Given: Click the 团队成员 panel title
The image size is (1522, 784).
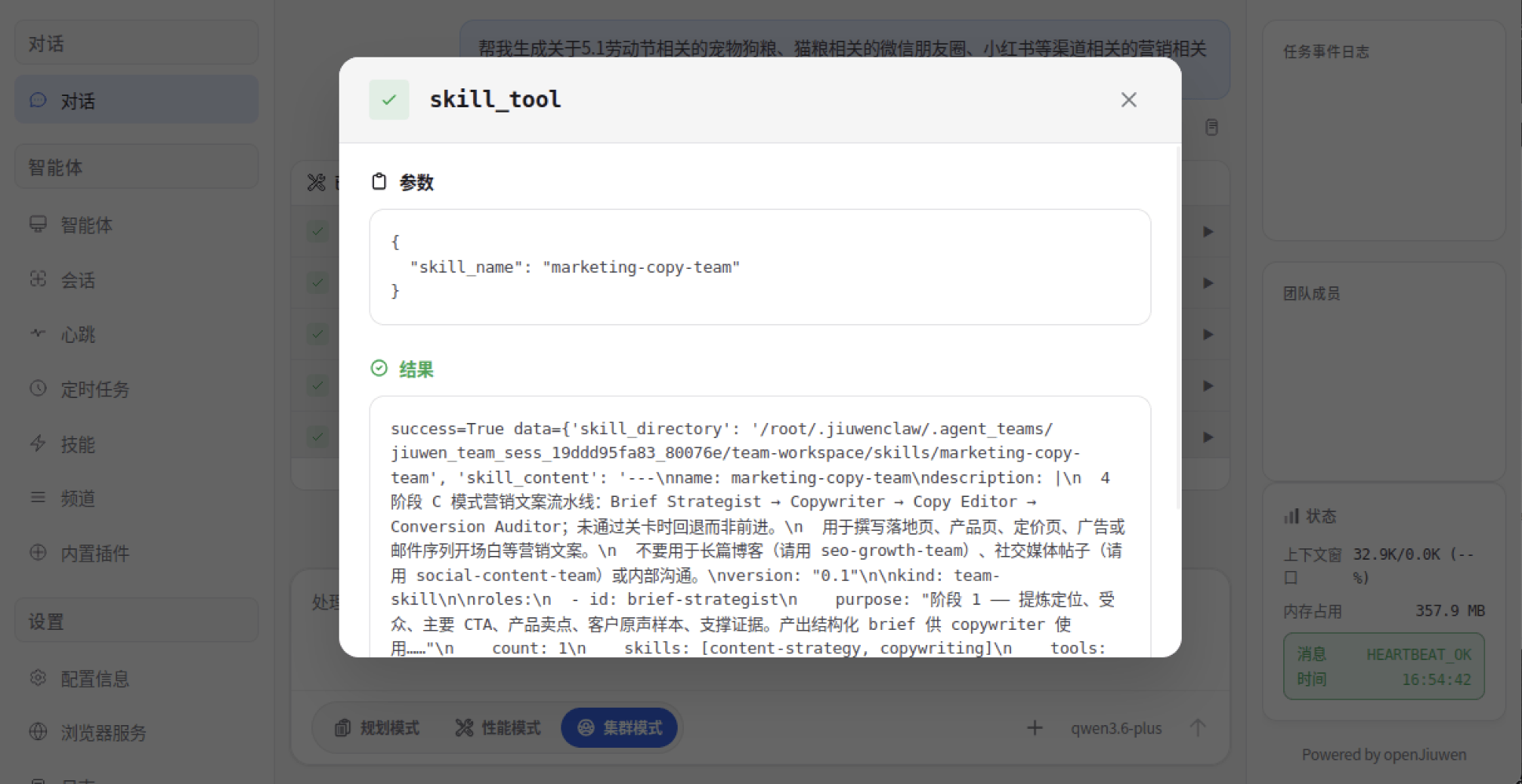Looking at the screenshot, I should click(x=1311, y=294).
